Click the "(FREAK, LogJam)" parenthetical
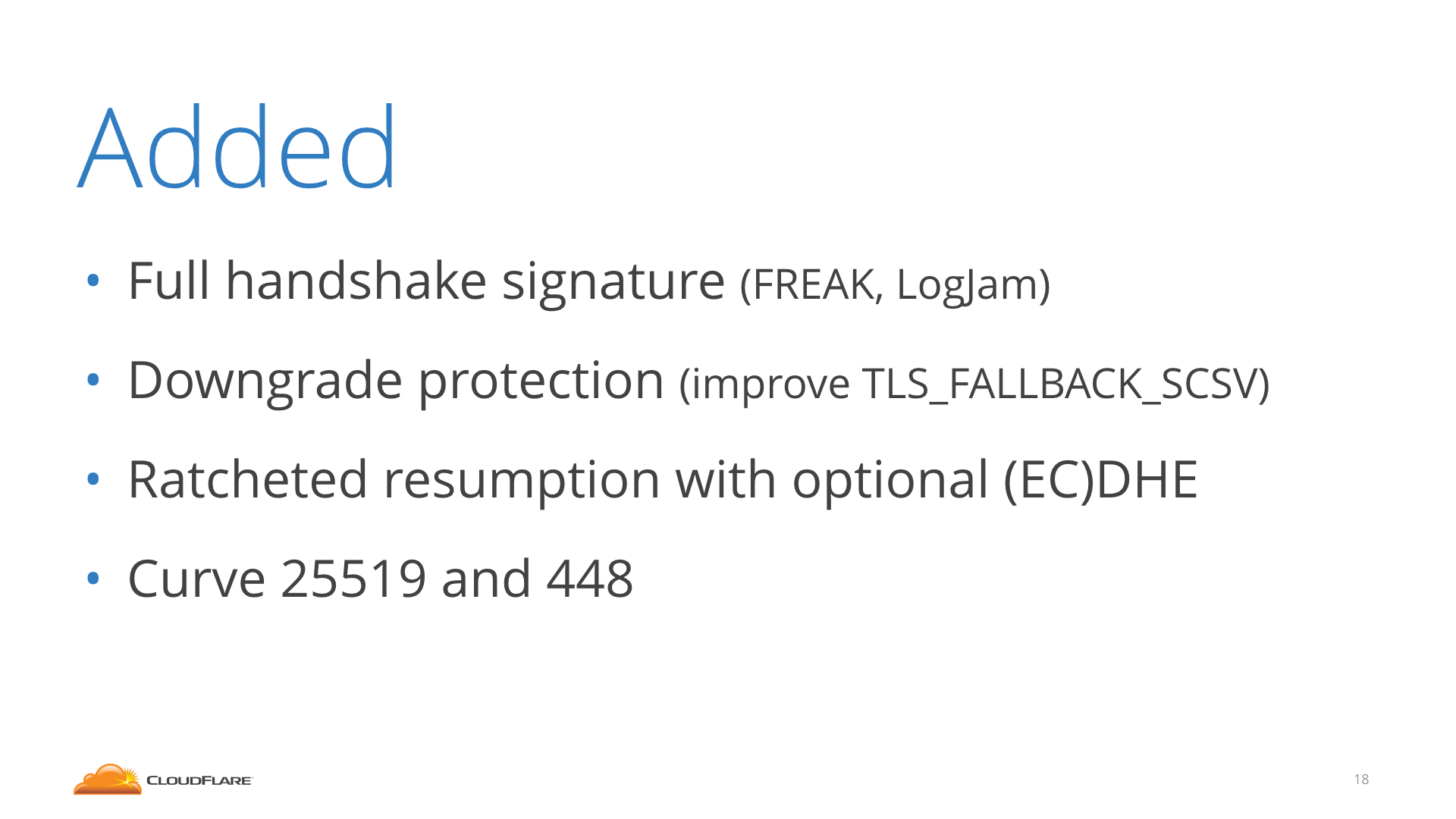This screenshot has height=819, width=1456. coord(895,285)
